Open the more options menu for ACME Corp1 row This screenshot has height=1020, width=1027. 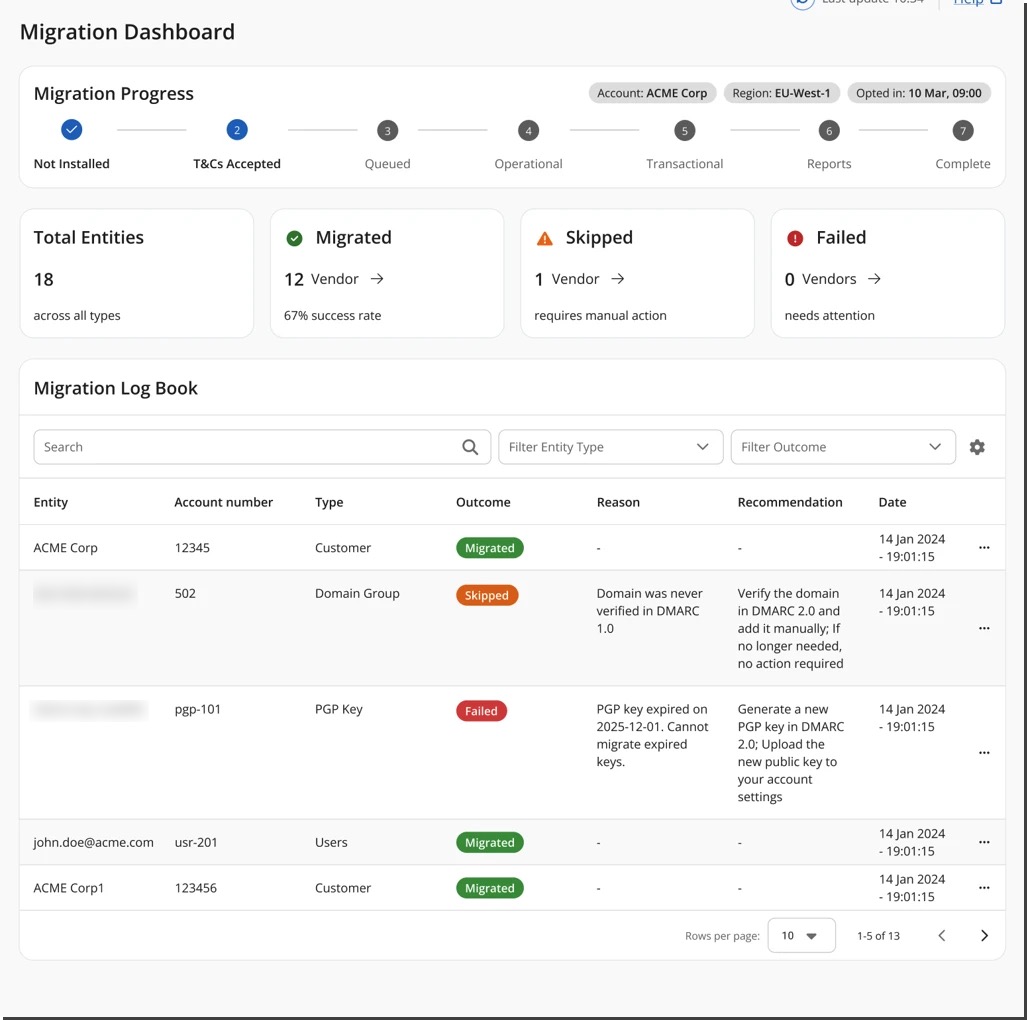tap(984, 888)
